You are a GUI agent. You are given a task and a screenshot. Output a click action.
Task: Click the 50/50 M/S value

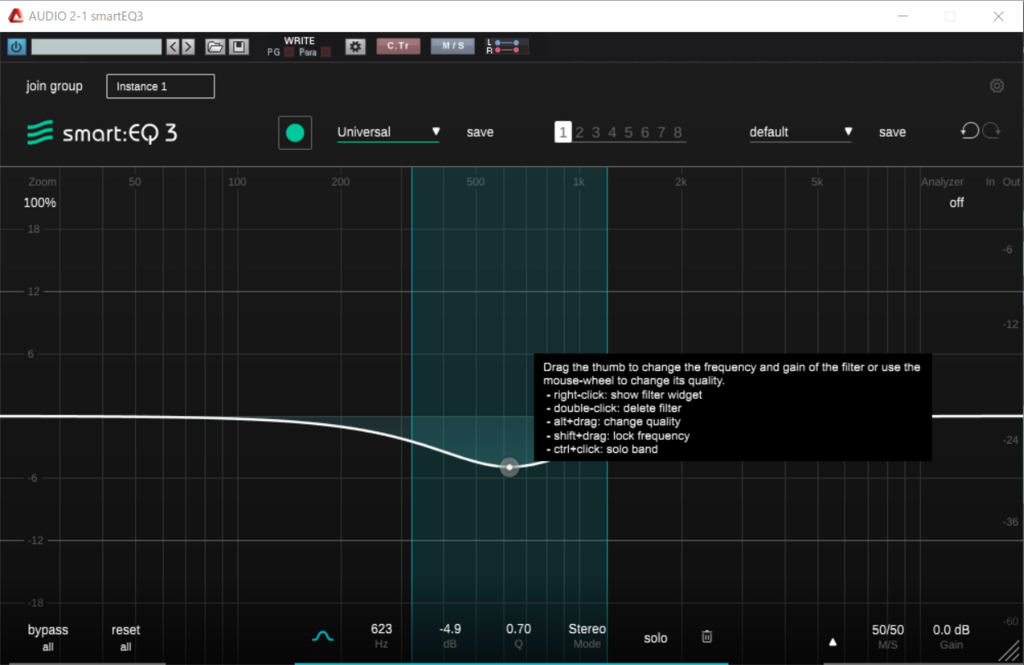[x=888, y=630]
